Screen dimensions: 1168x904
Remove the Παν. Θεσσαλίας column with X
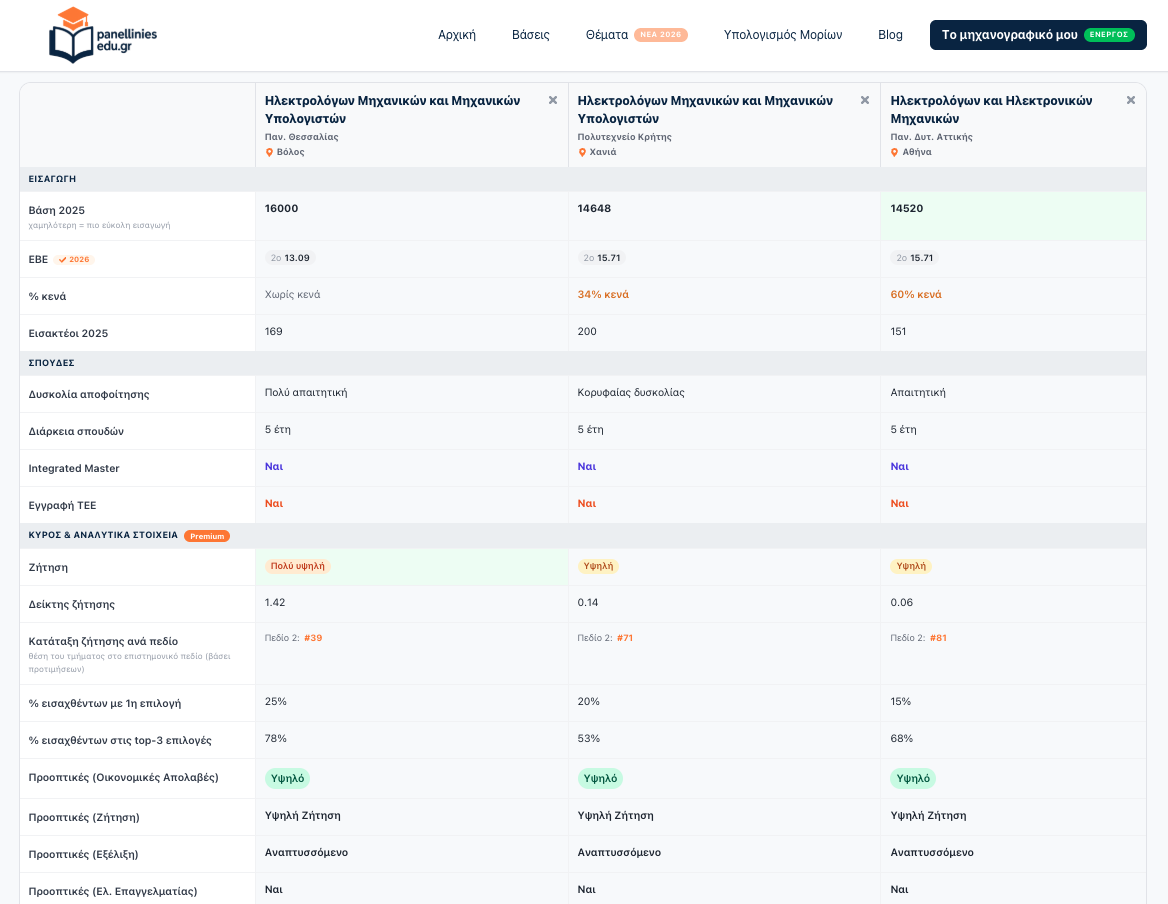point(553,101)
